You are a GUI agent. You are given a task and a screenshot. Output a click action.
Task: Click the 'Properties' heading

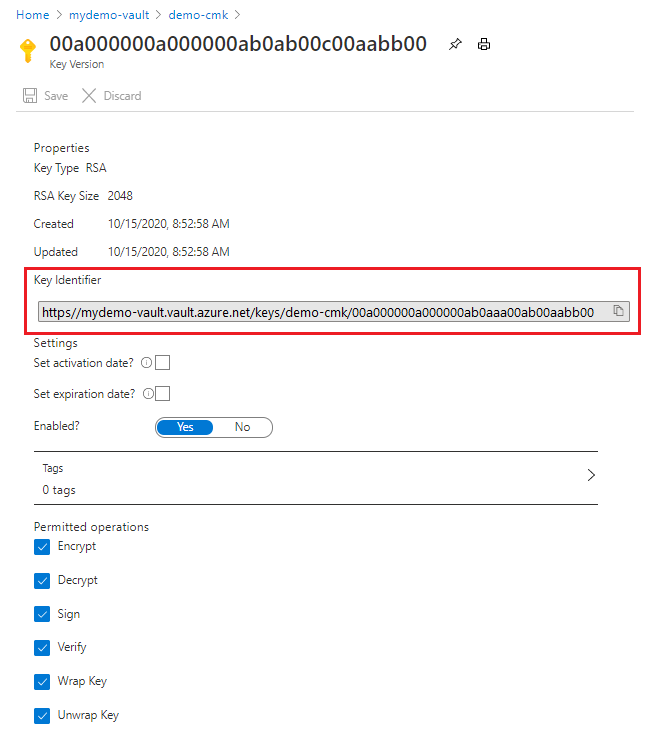[x=61, y=148]
